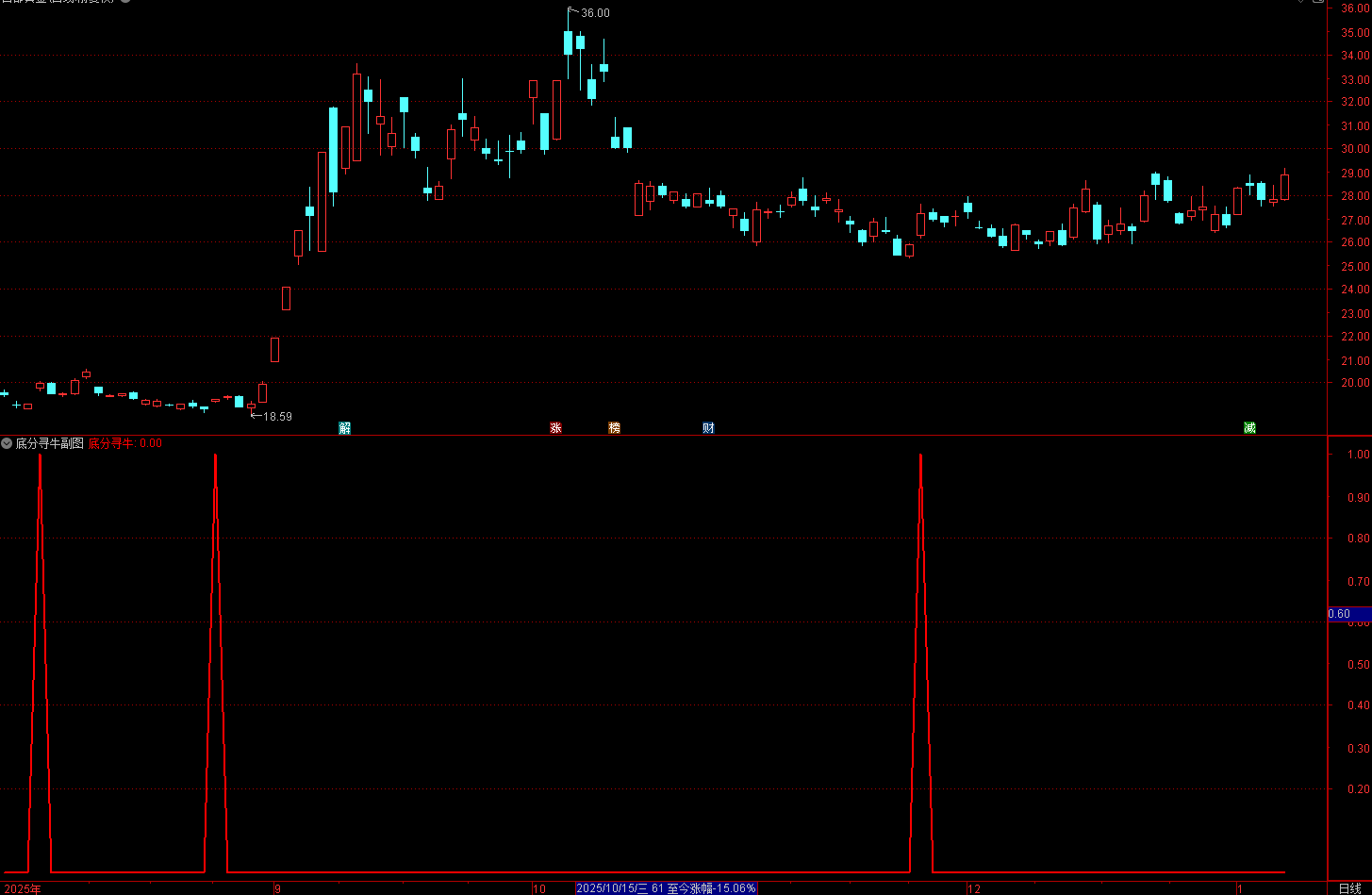Click the 36.00 high price label
1372x895 pixels.
pyautogui.click(x=595, y=13)
